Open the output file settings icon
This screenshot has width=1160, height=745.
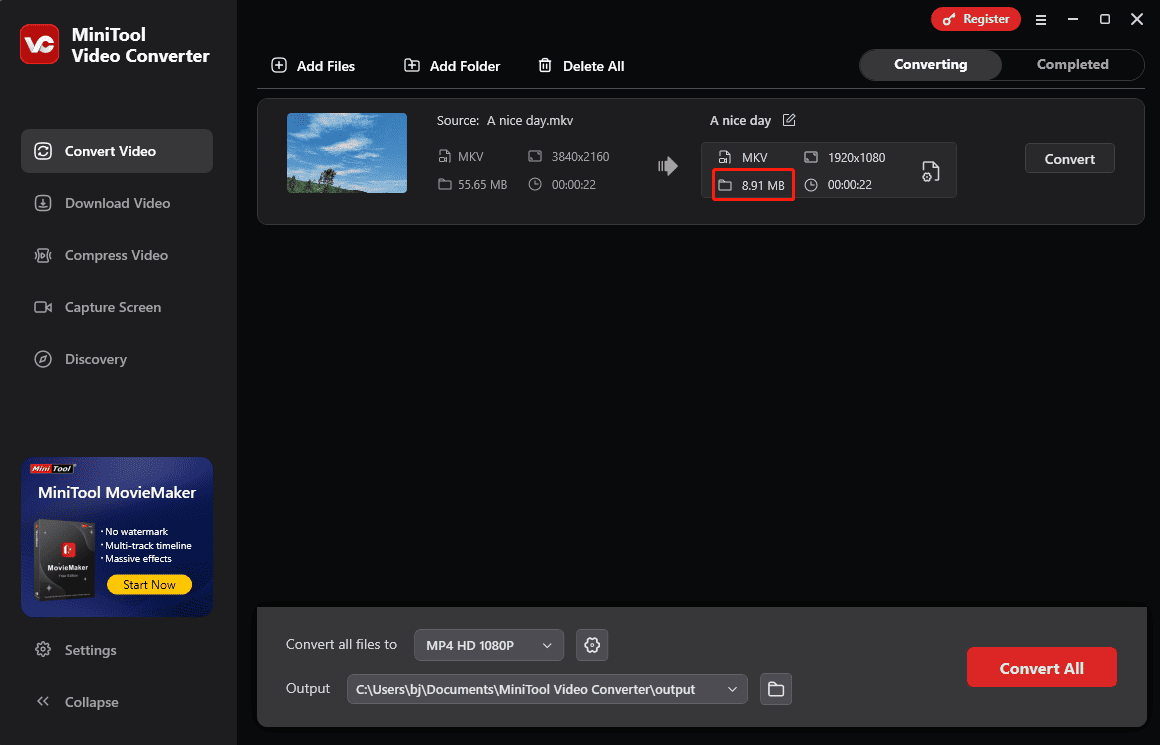point(931,171)
